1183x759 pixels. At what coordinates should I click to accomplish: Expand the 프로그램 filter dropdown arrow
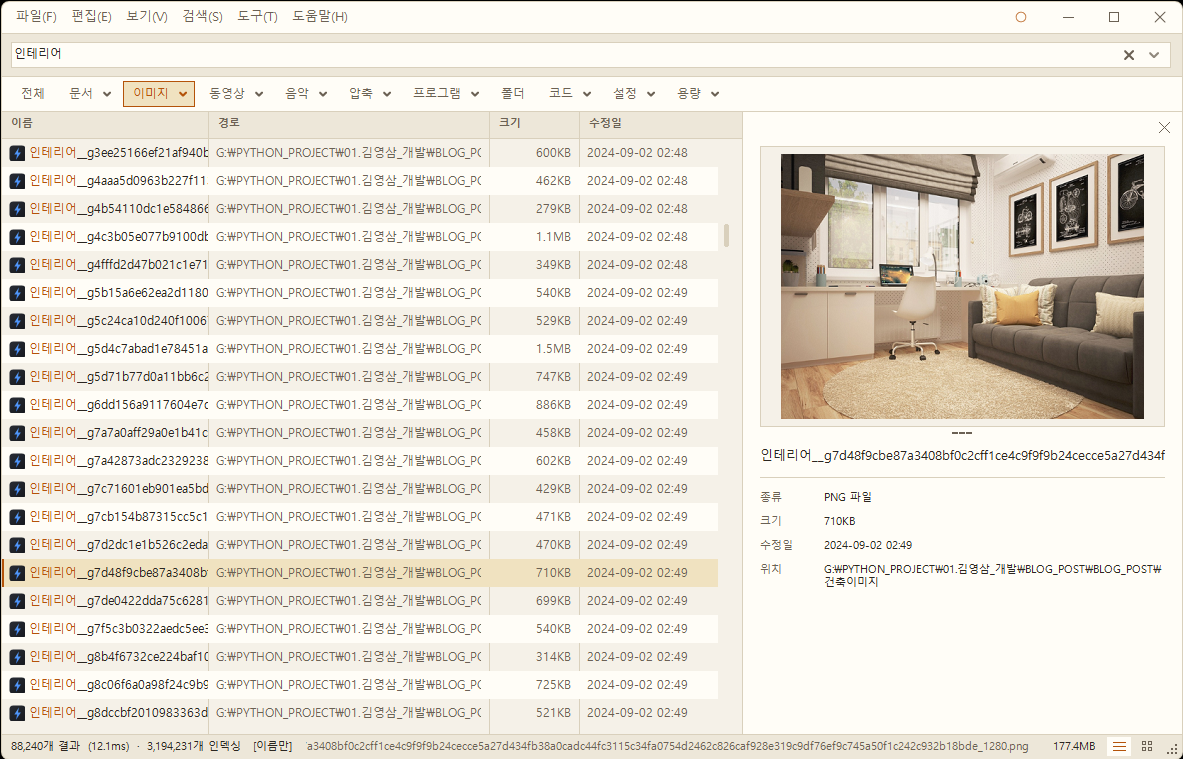click(475, 94)
